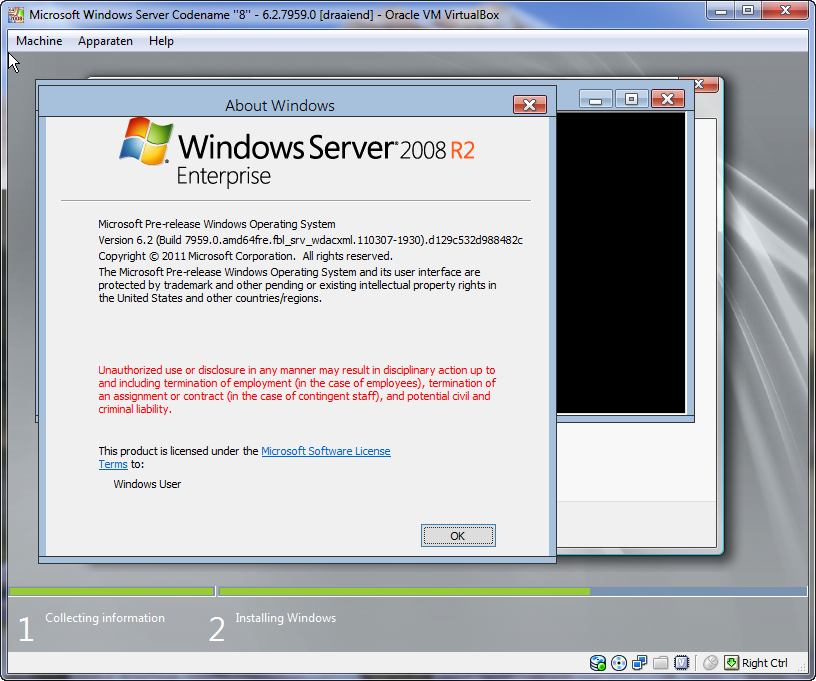Confirm About Windows with OK button

(x=458, y=536)
